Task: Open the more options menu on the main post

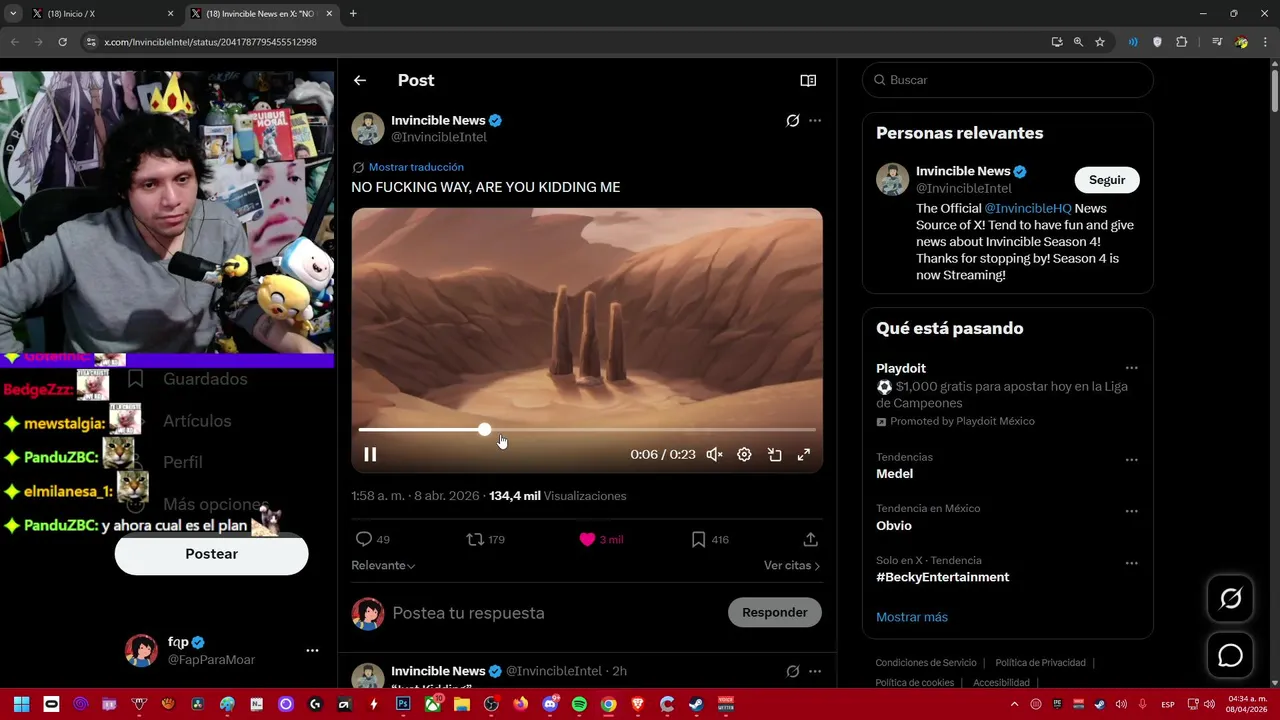Action: [815, 121]
